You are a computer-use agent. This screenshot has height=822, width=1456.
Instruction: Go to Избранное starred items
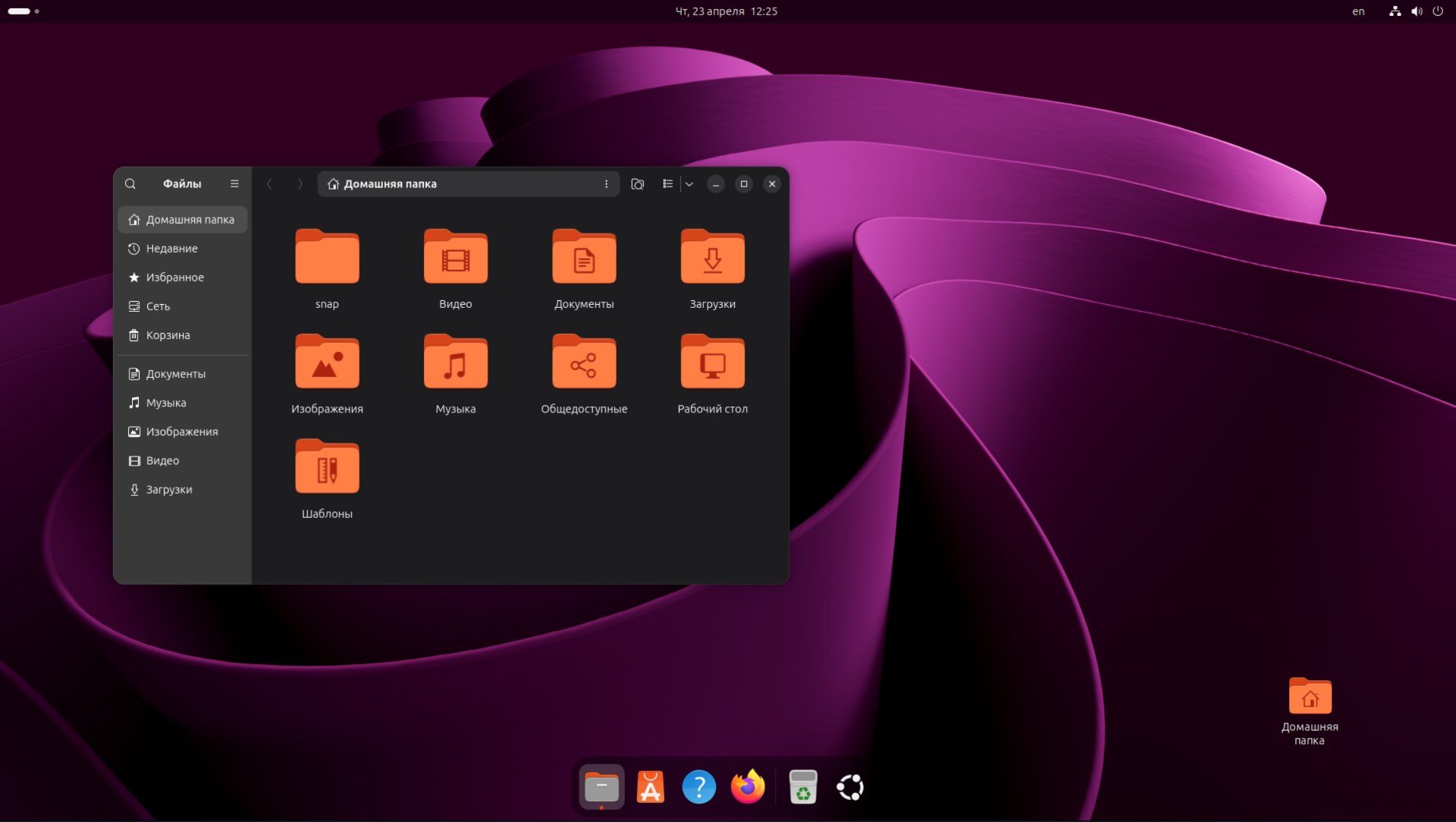pyautogui.click(x=174, y=278)
